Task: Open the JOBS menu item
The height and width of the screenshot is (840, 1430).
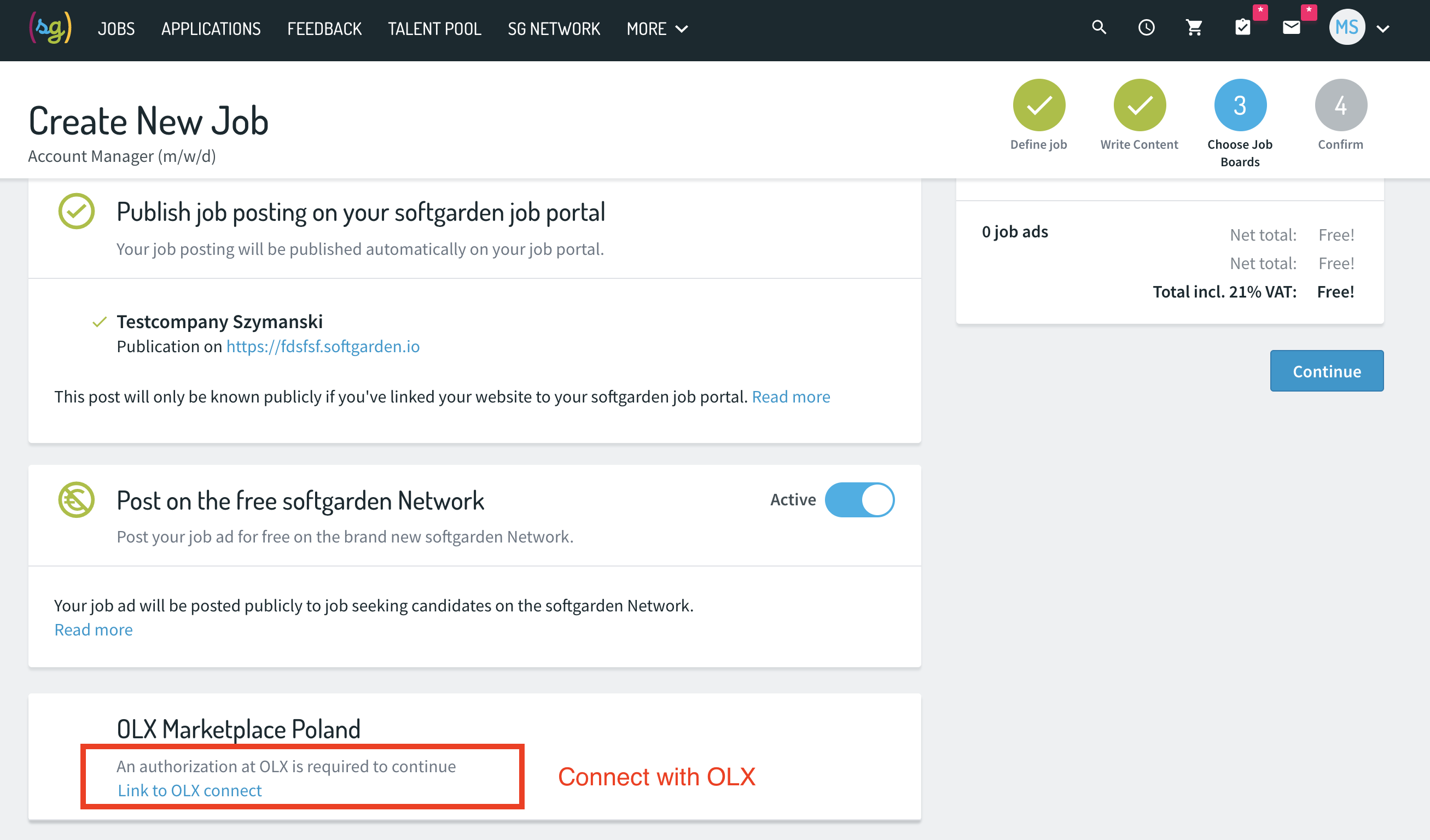Action: (x=116, y=28)
